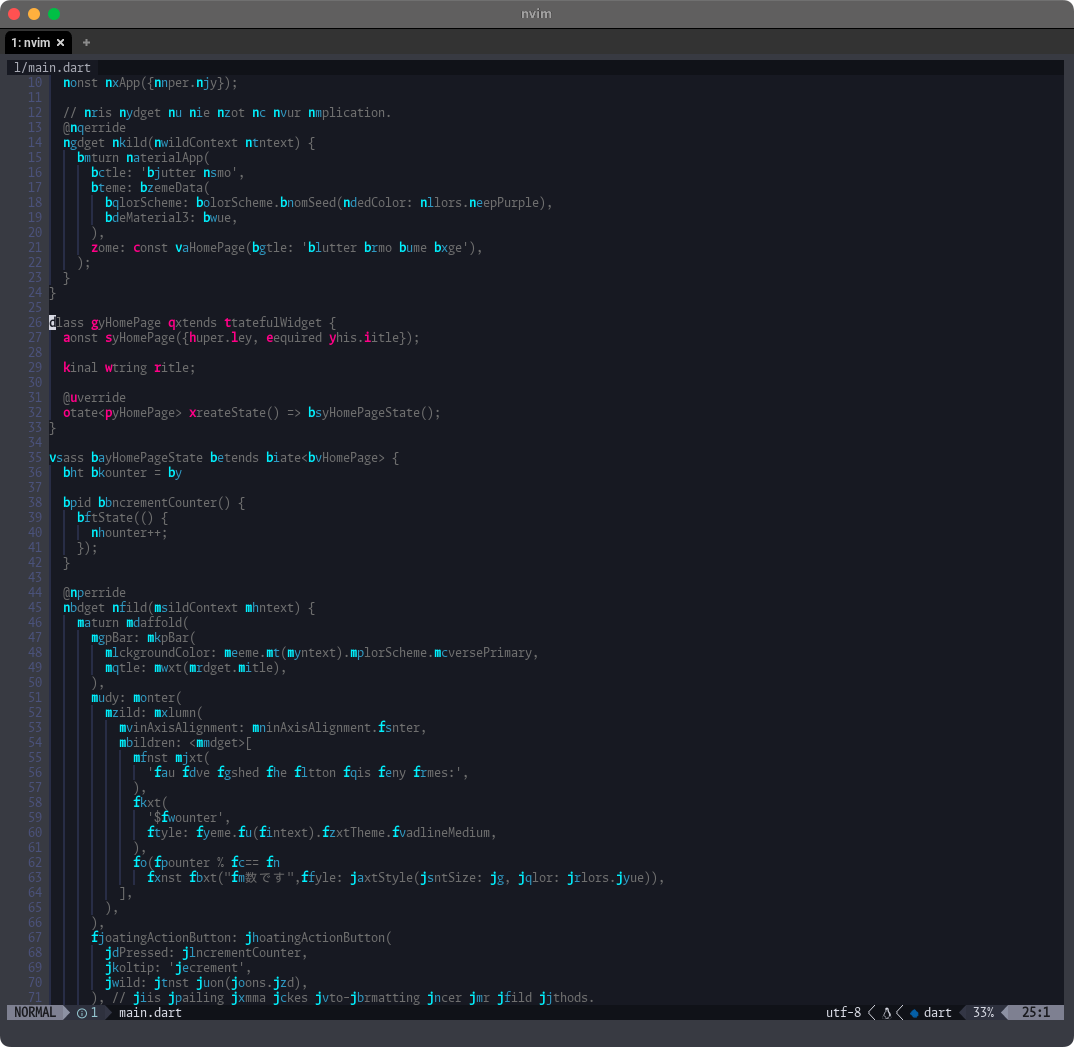This screenshot has width=1074, height=1047.
Task: Click '@nqerride' annotation on line 13
Action: pyautogui.click(x=95, y=128)
